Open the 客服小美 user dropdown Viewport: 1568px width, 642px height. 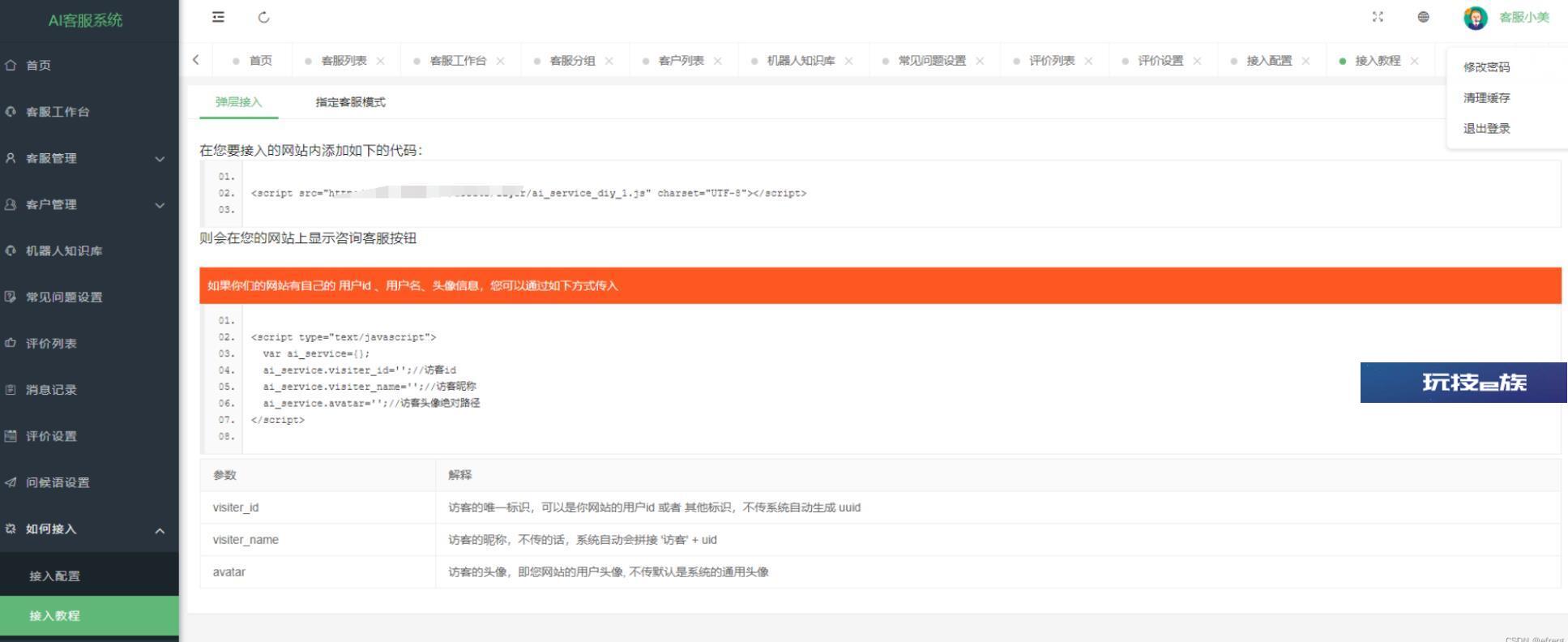[1524, 18]
